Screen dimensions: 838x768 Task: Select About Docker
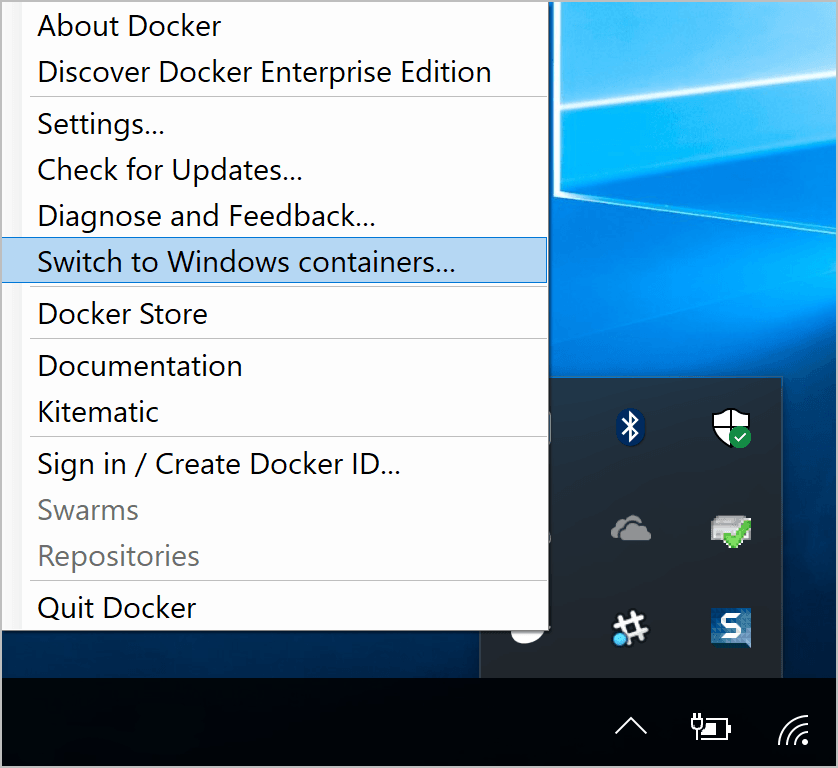pos(128,26)
